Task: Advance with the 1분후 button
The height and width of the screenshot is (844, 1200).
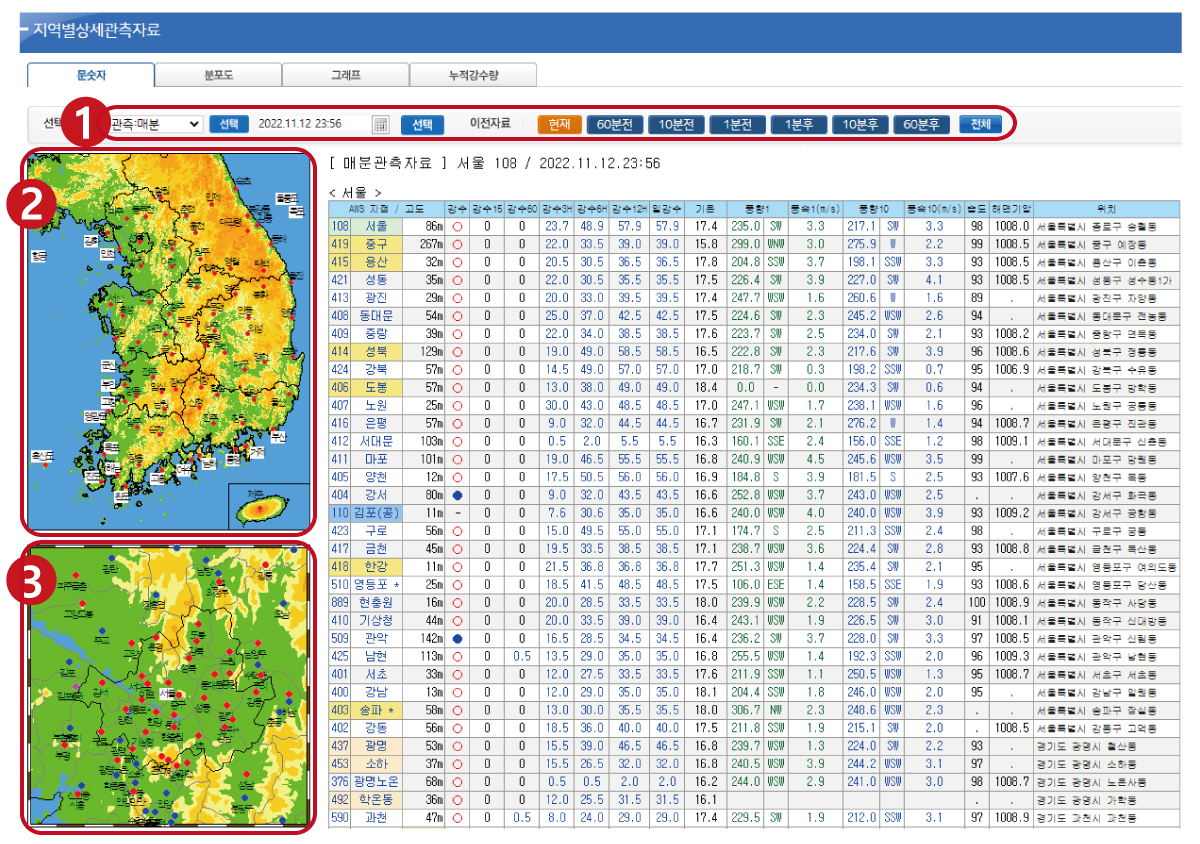Action: tap(798, 124)
